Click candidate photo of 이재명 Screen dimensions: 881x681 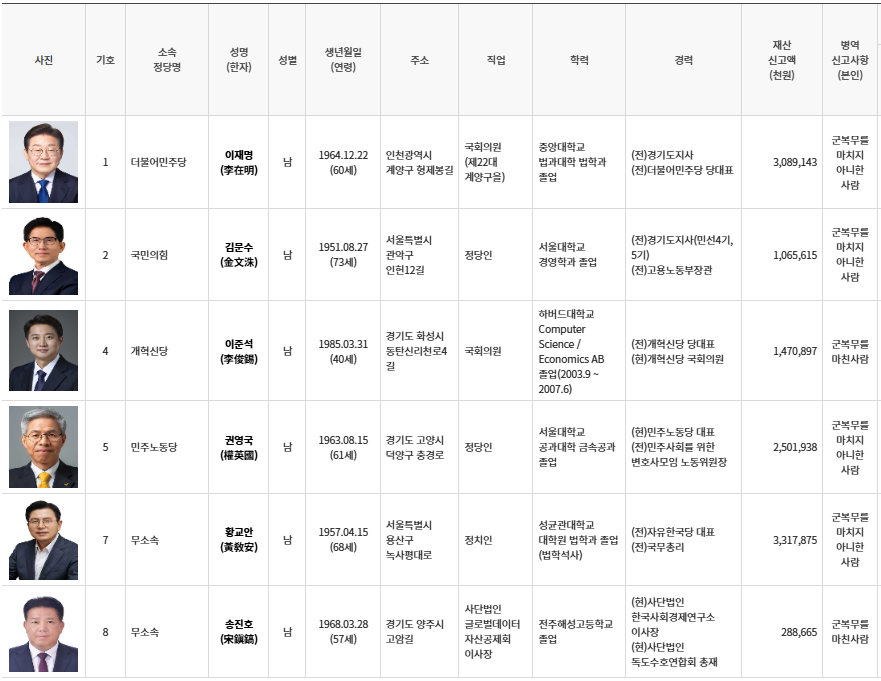click(x=43, y=162)
